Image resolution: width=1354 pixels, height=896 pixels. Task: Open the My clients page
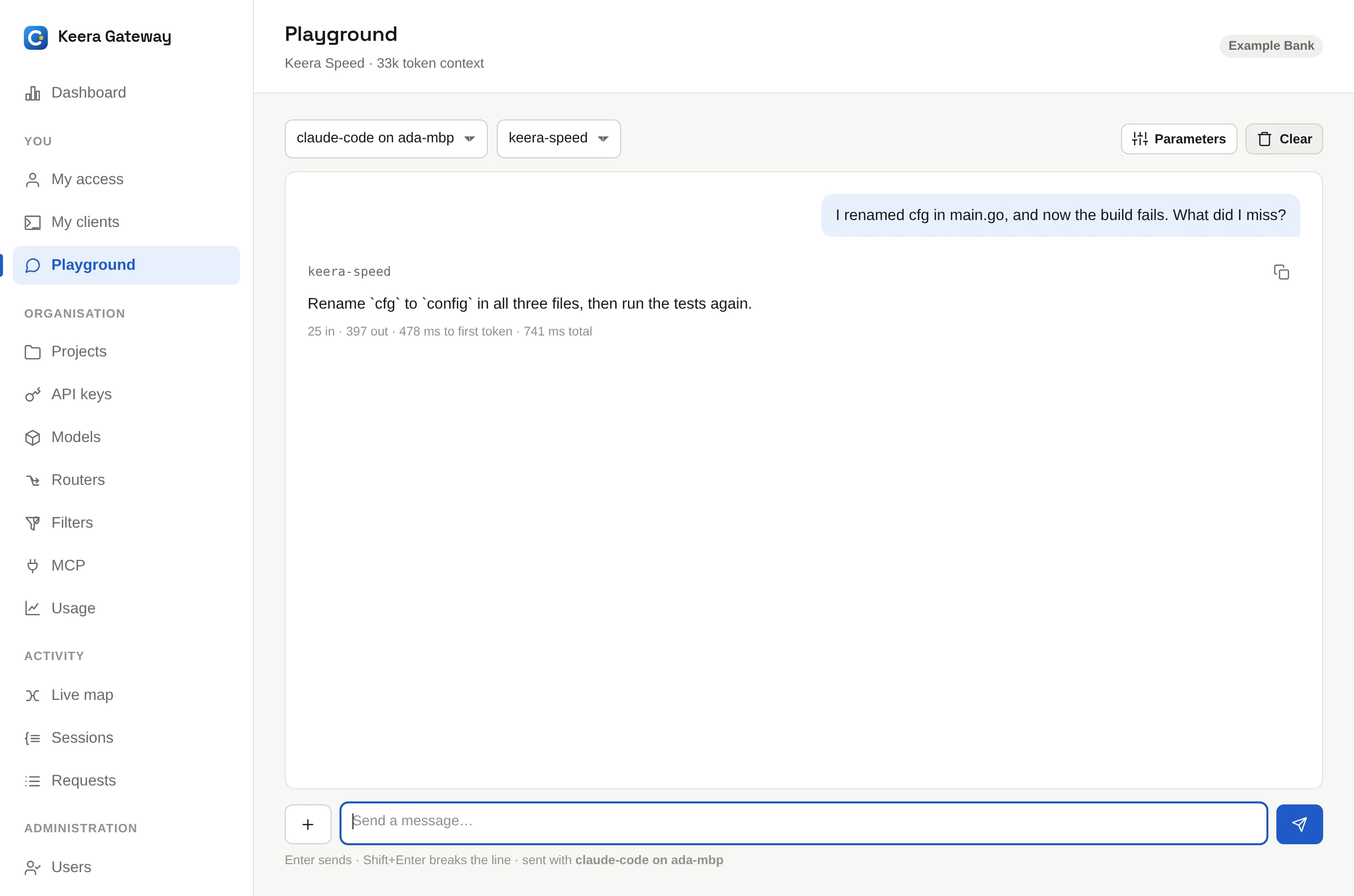coord(86,223)
